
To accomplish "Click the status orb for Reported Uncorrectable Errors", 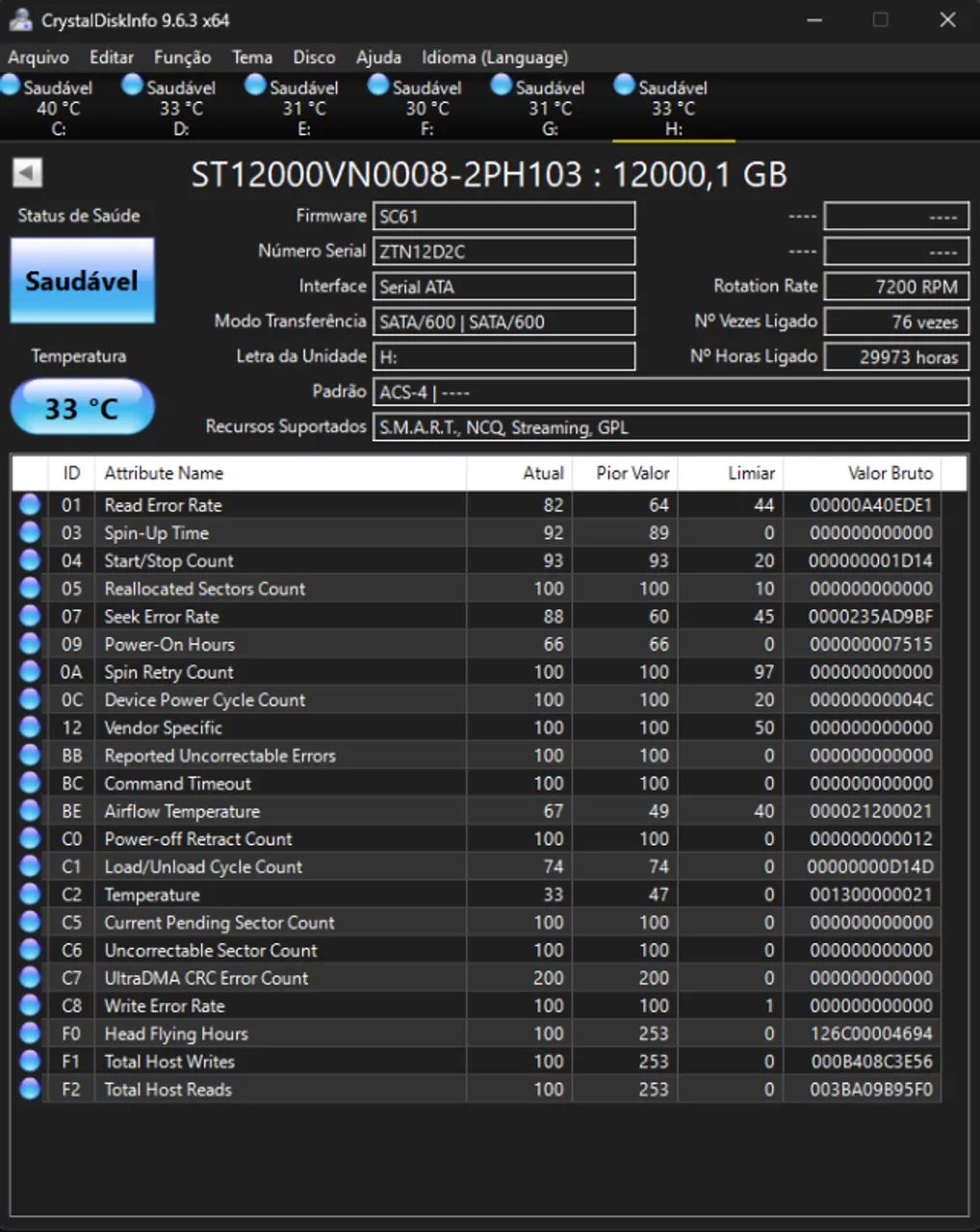I will coord(30,756).
